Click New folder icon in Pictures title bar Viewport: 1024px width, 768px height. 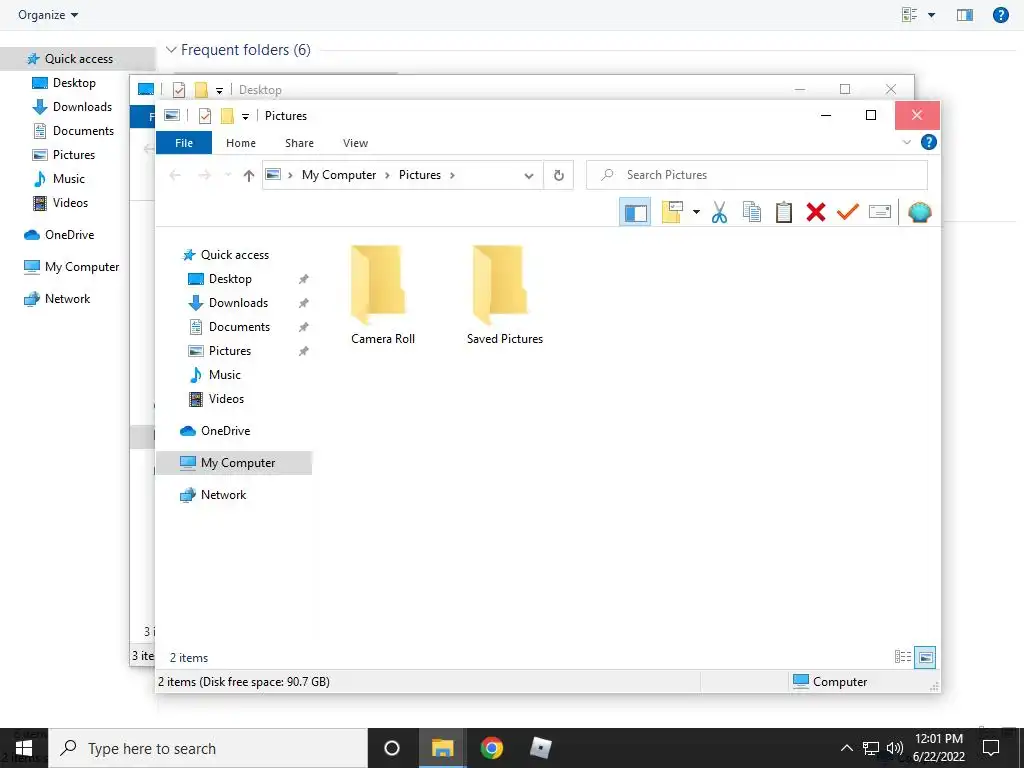[227, 116]
